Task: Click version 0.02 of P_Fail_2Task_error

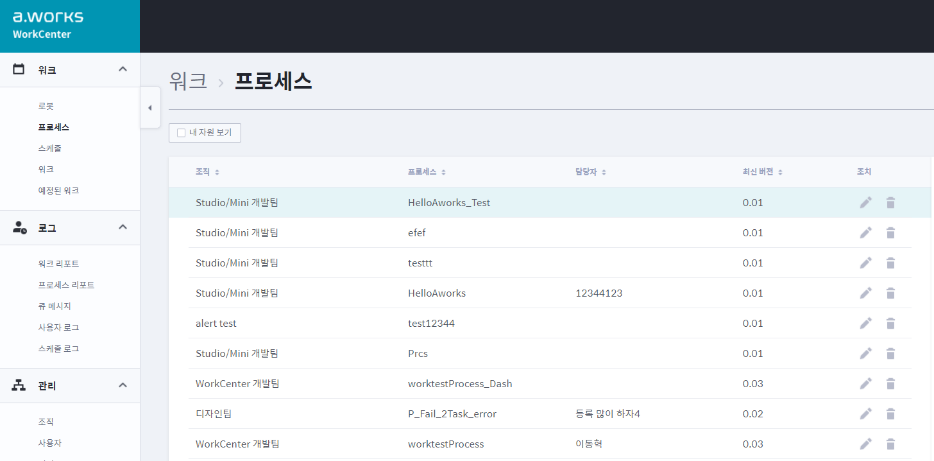Action: click(x=753, y=414)
